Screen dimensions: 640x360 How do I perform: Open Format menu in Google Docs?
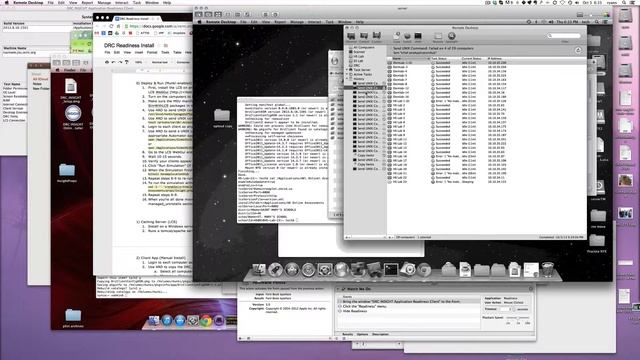pos(152,52)
